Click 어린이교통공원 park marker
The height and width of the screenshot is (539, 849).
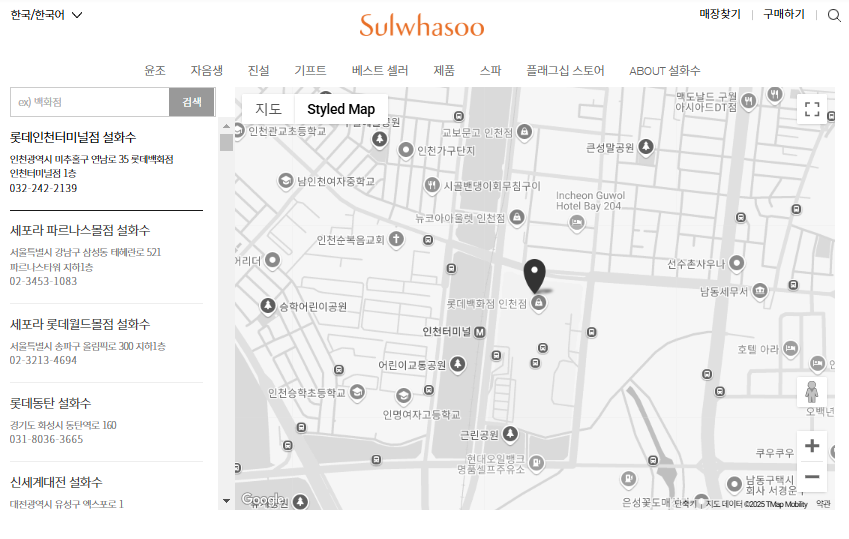tap(458, 364)
